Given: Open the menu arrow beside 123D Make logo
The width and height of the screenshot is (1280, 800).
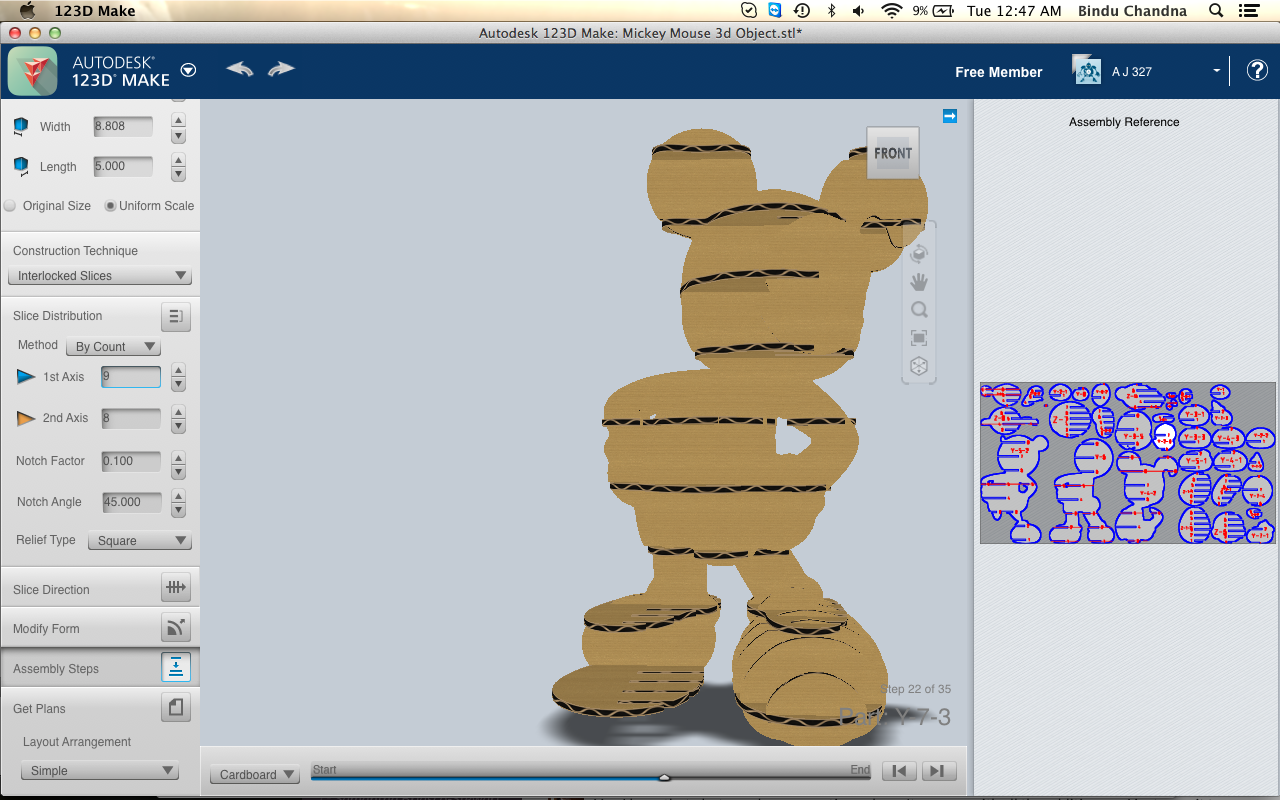Looking at the screenshot, I should pos(188,70).
